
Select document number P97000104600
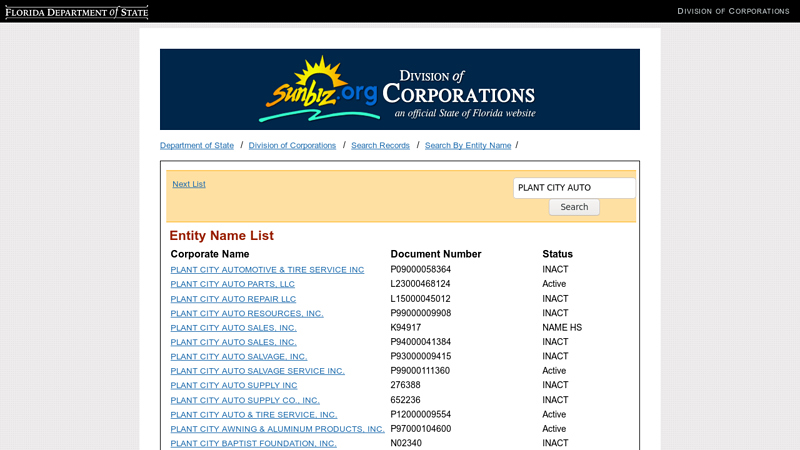421,429
